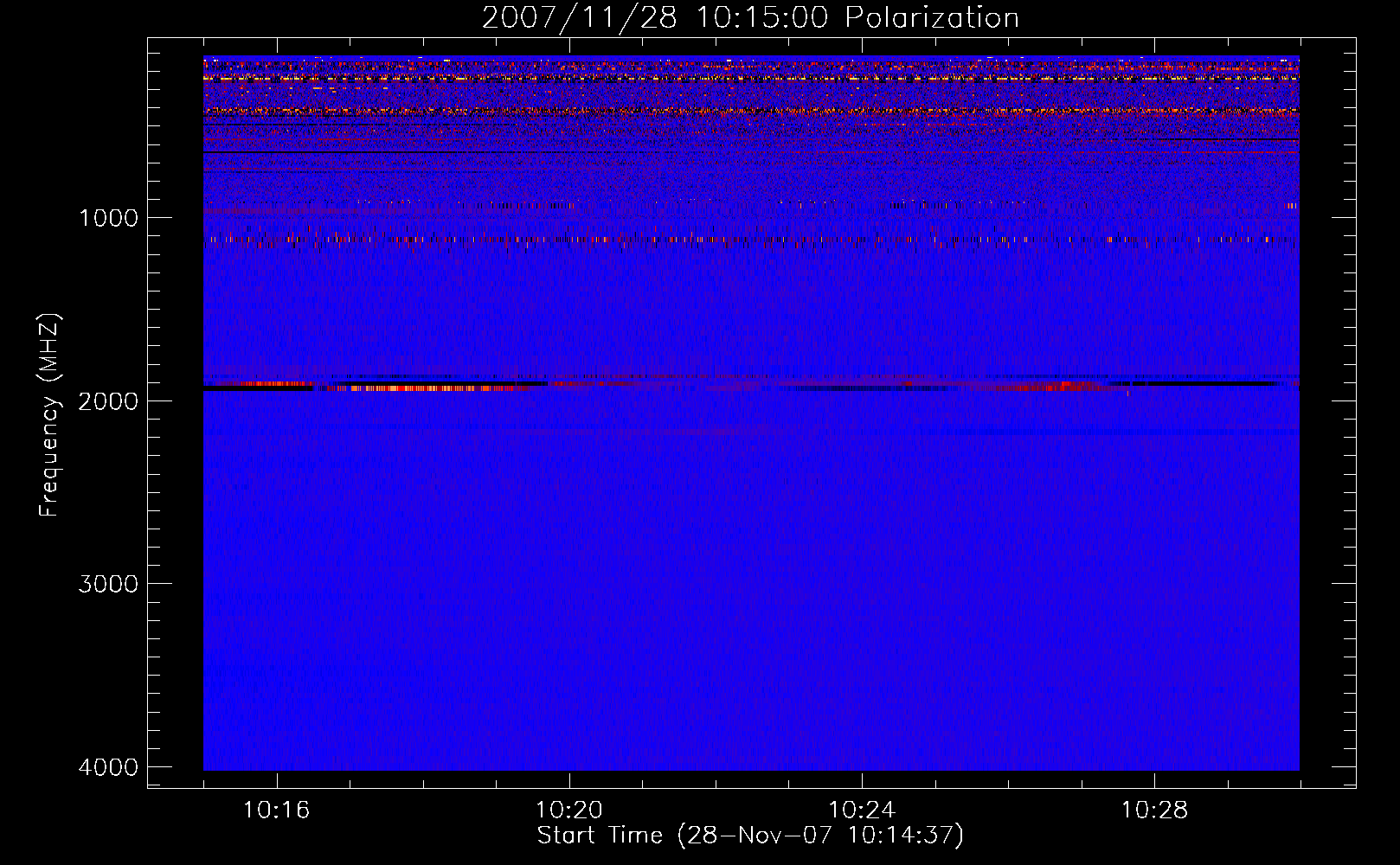Click the 2000 frequency tick label
Viewport: 1400px width, 865px height.
(x=108, y=401)
